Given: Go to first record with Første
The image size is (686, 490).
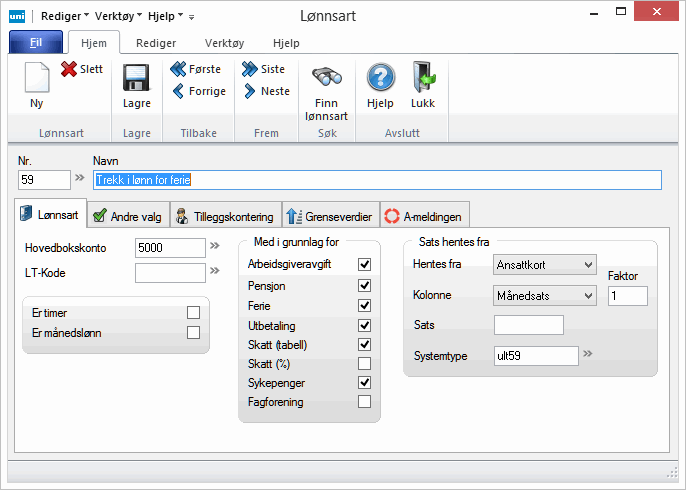Looking at the screenshot, I should 179,69.
